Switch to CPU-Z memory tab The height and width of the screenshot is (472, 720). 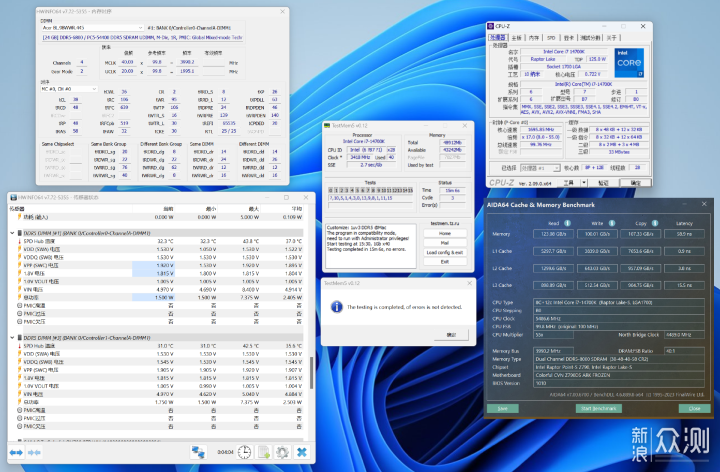[534, 38]
